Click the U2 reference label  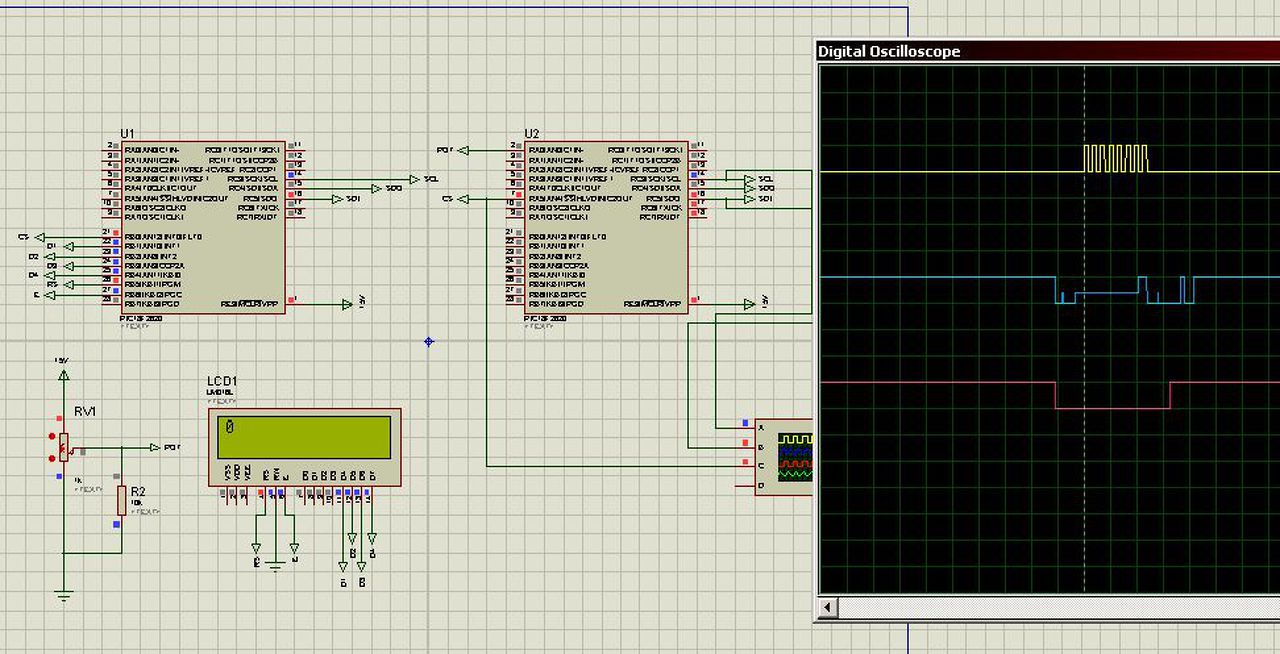(532, 134)
